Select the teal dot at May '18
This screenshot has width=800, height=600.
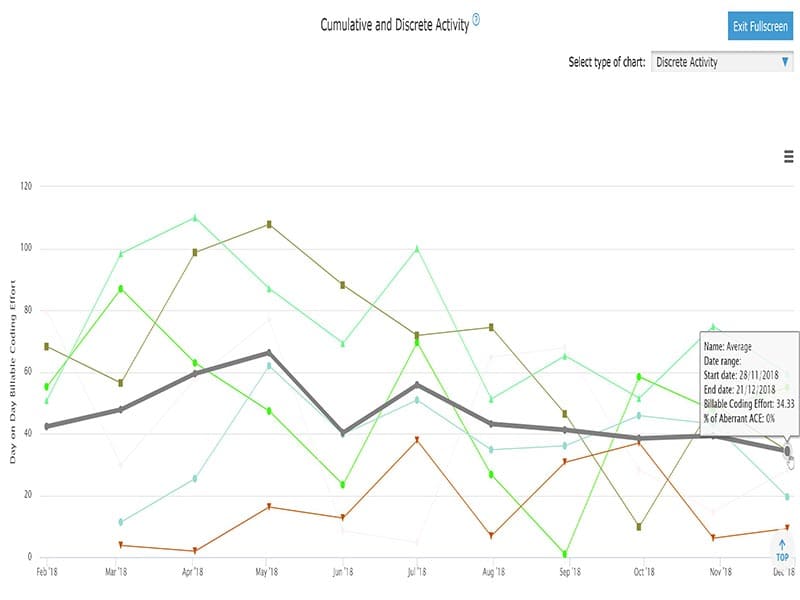268,366
